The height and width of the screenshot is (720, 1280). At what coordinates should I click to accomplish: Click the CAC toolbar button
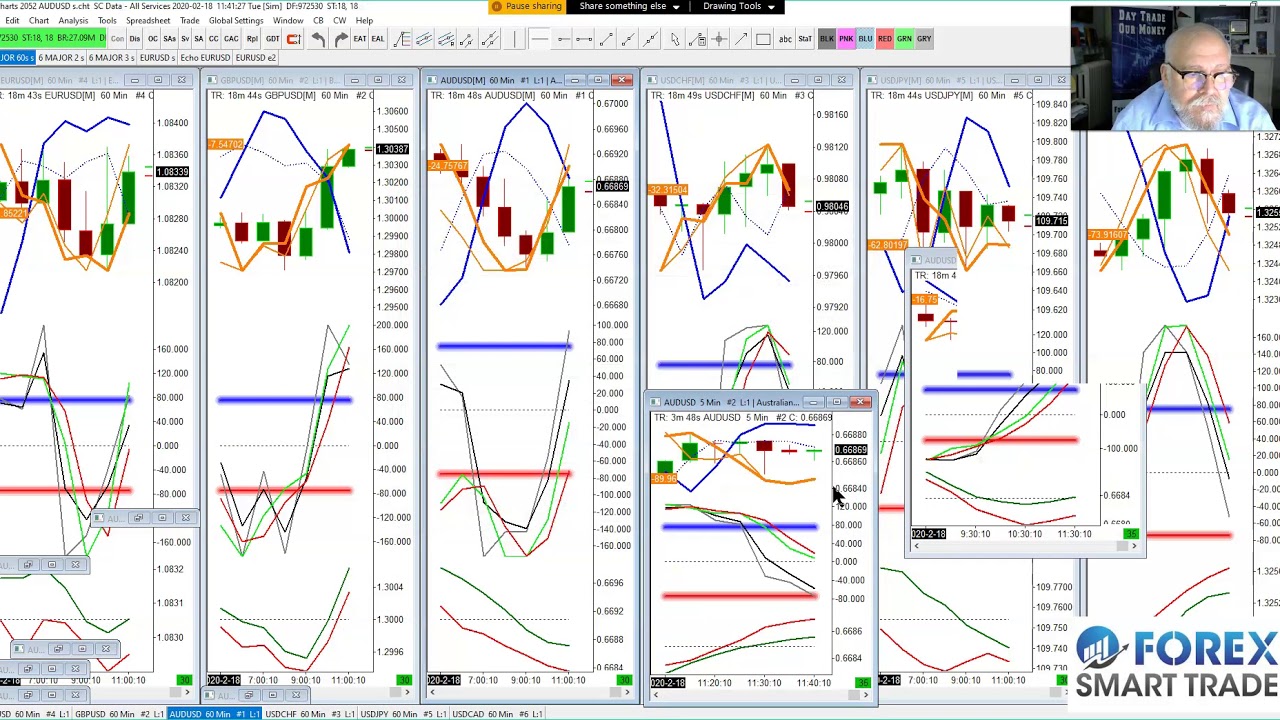(x=231, y=39)
